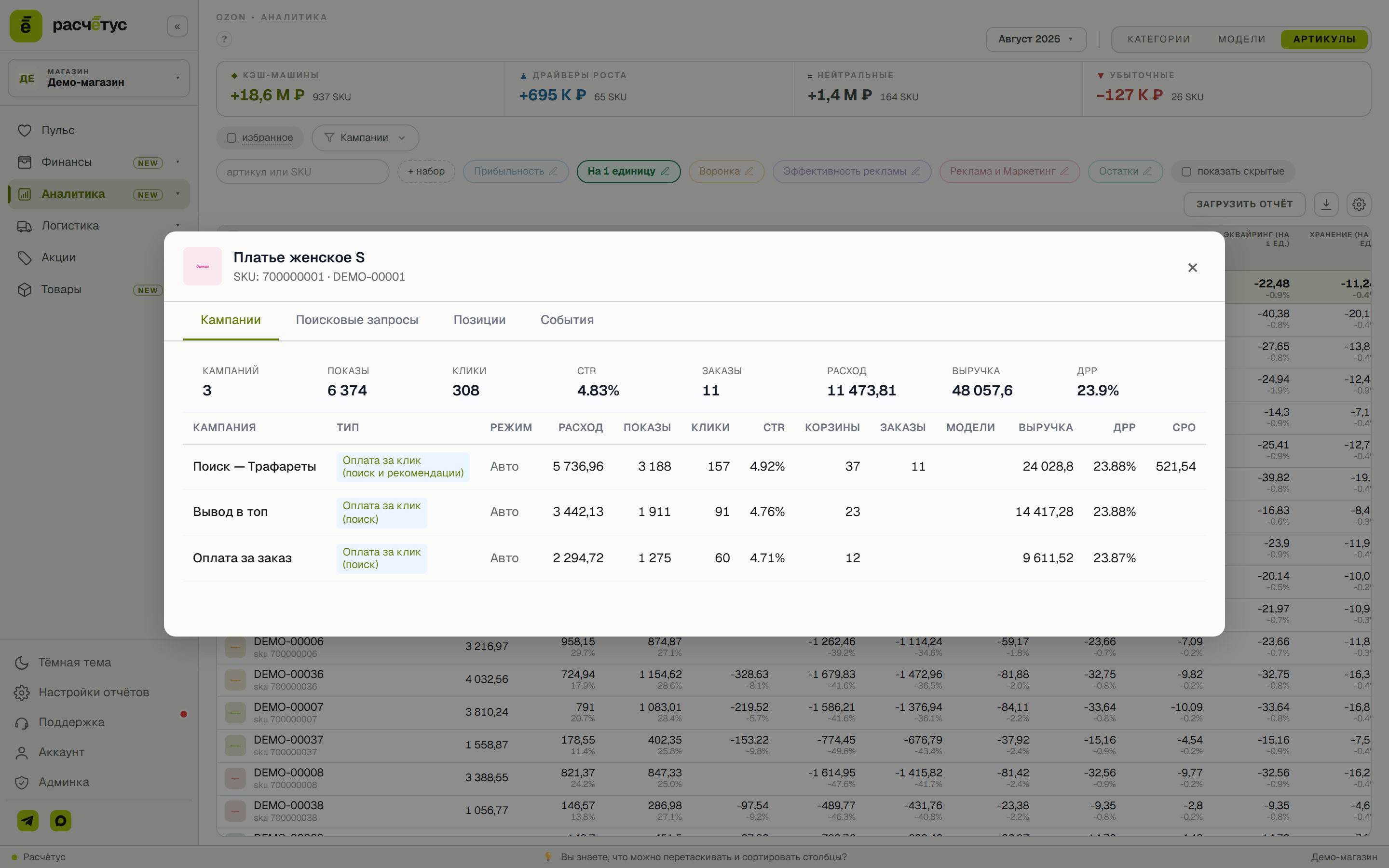Click the Акции tag icon

coord(24,258)
